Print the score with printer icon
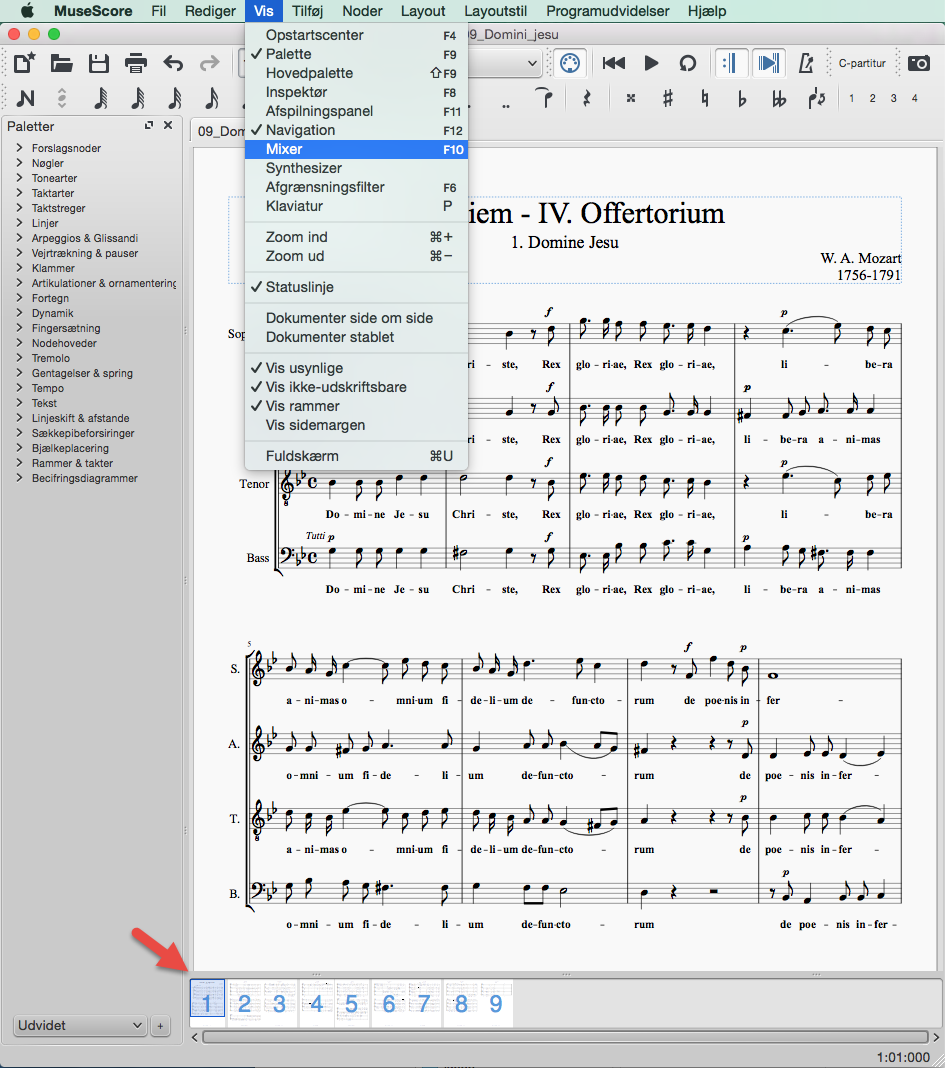Screen dimensions: 945x1068 coord(136,63)
